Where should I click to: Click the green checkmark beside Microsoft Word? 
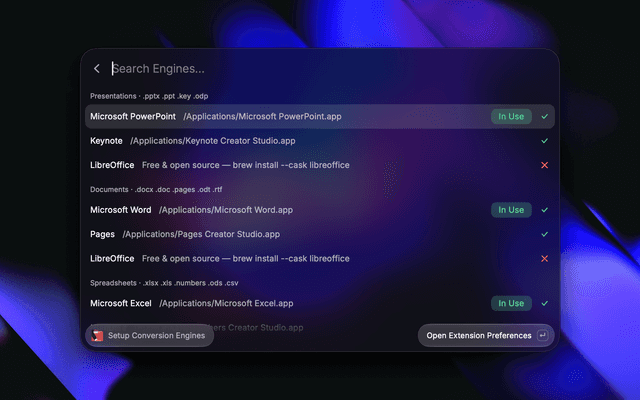pyautogui.click(x=544, y=210)
